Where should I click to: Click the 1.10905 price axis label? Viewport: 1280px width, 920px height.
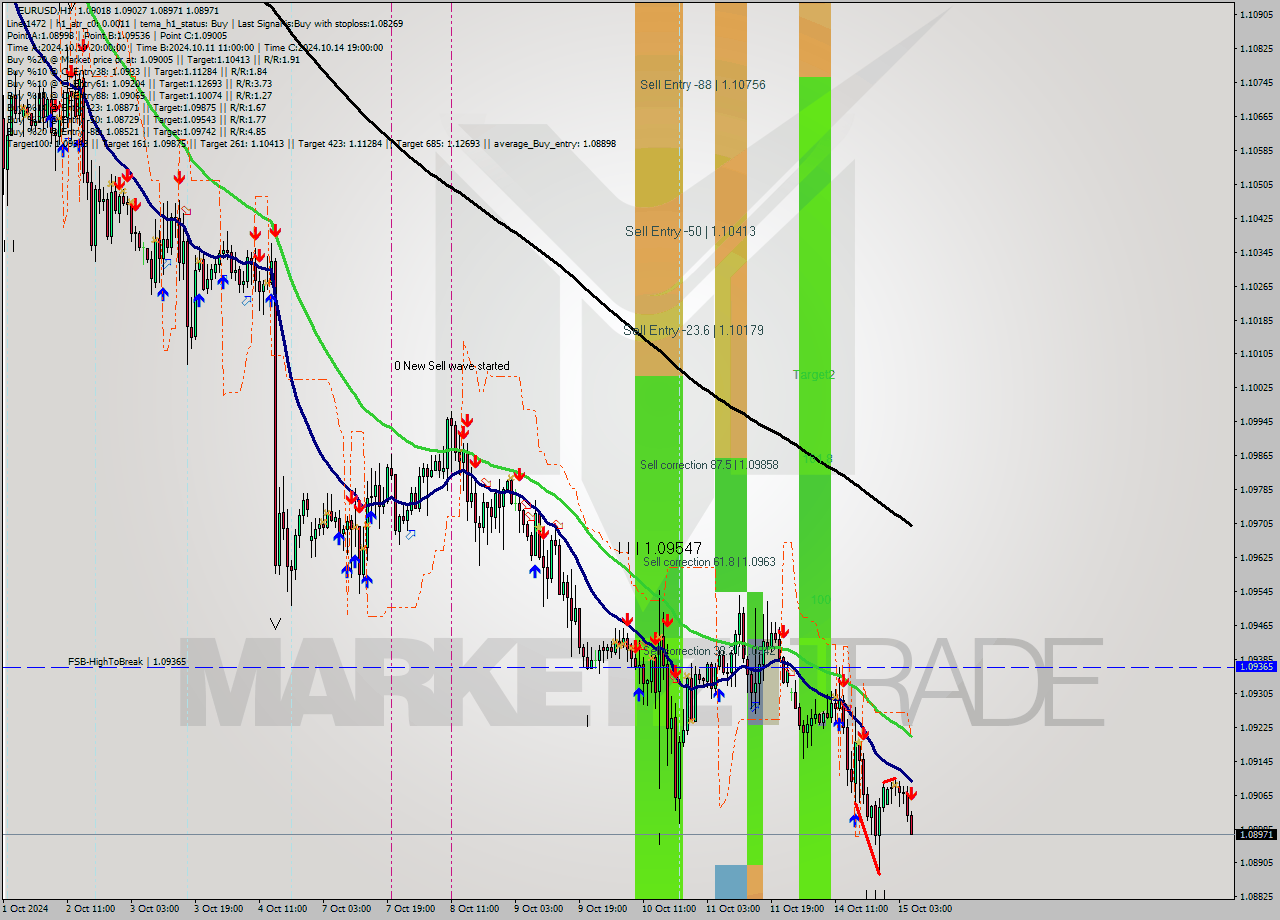[x=1256, y=14]
